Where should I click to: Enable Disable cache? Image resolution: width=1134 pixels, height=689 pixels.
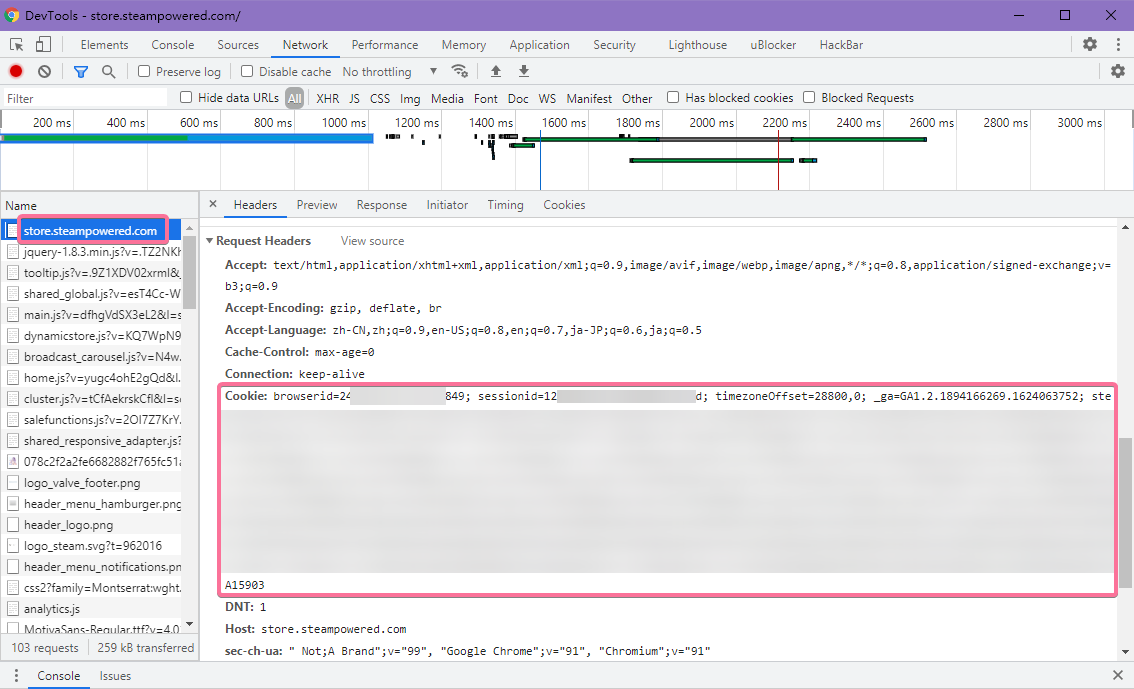[246, 71]
